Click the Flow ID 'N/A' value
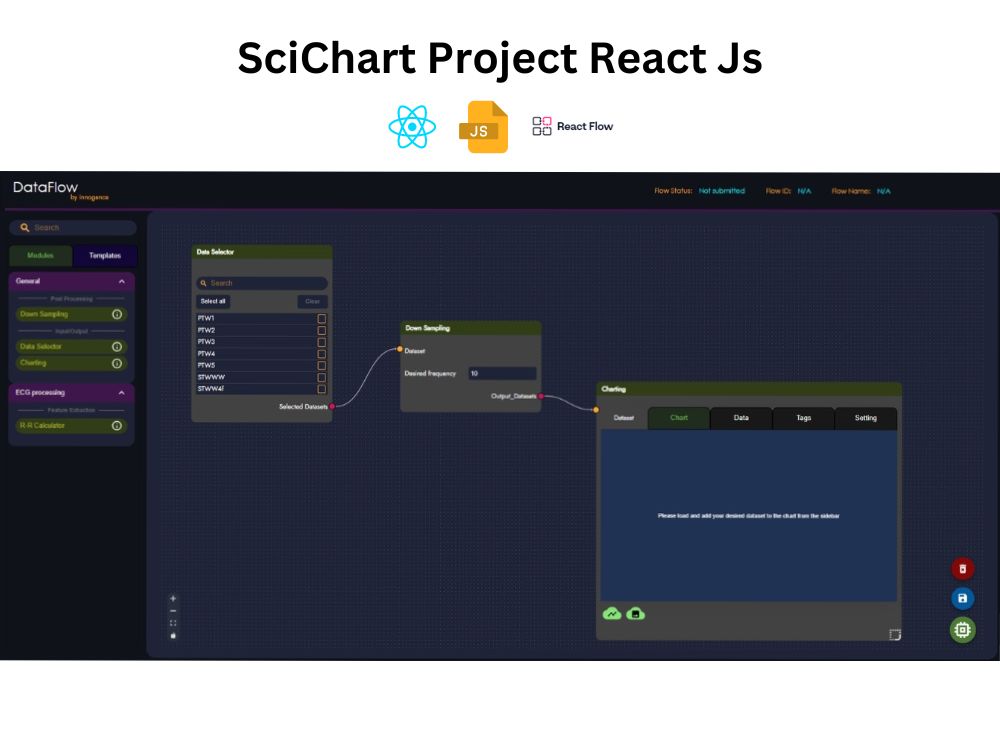 (804, 191)
